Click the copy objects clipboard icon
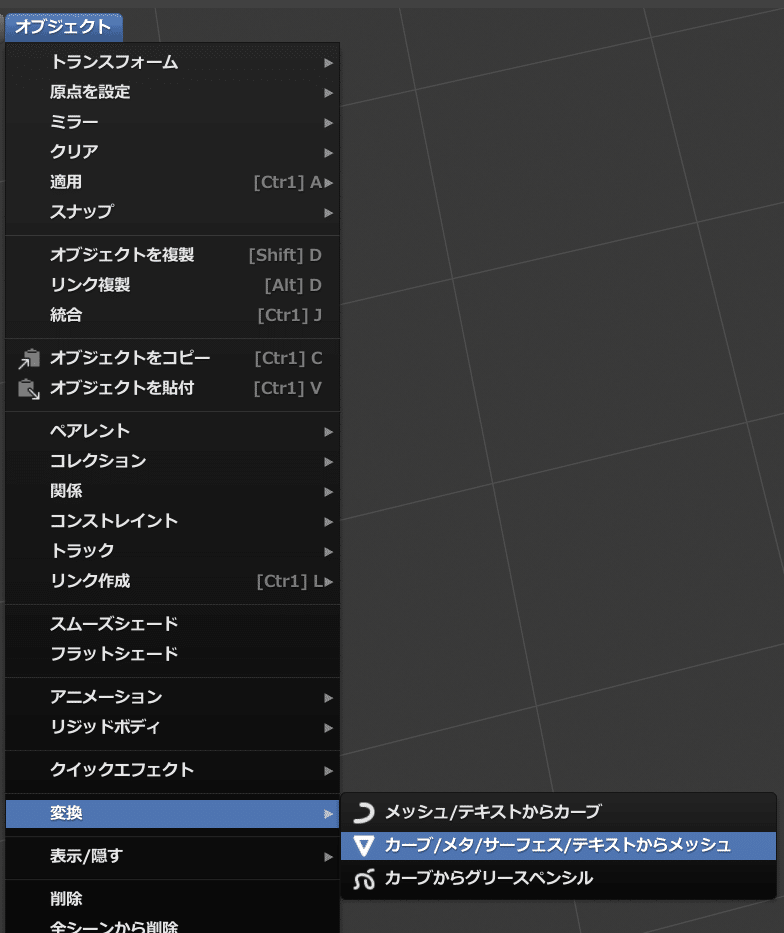This screenshot has width=784, height=933. (x=29, y=359)
